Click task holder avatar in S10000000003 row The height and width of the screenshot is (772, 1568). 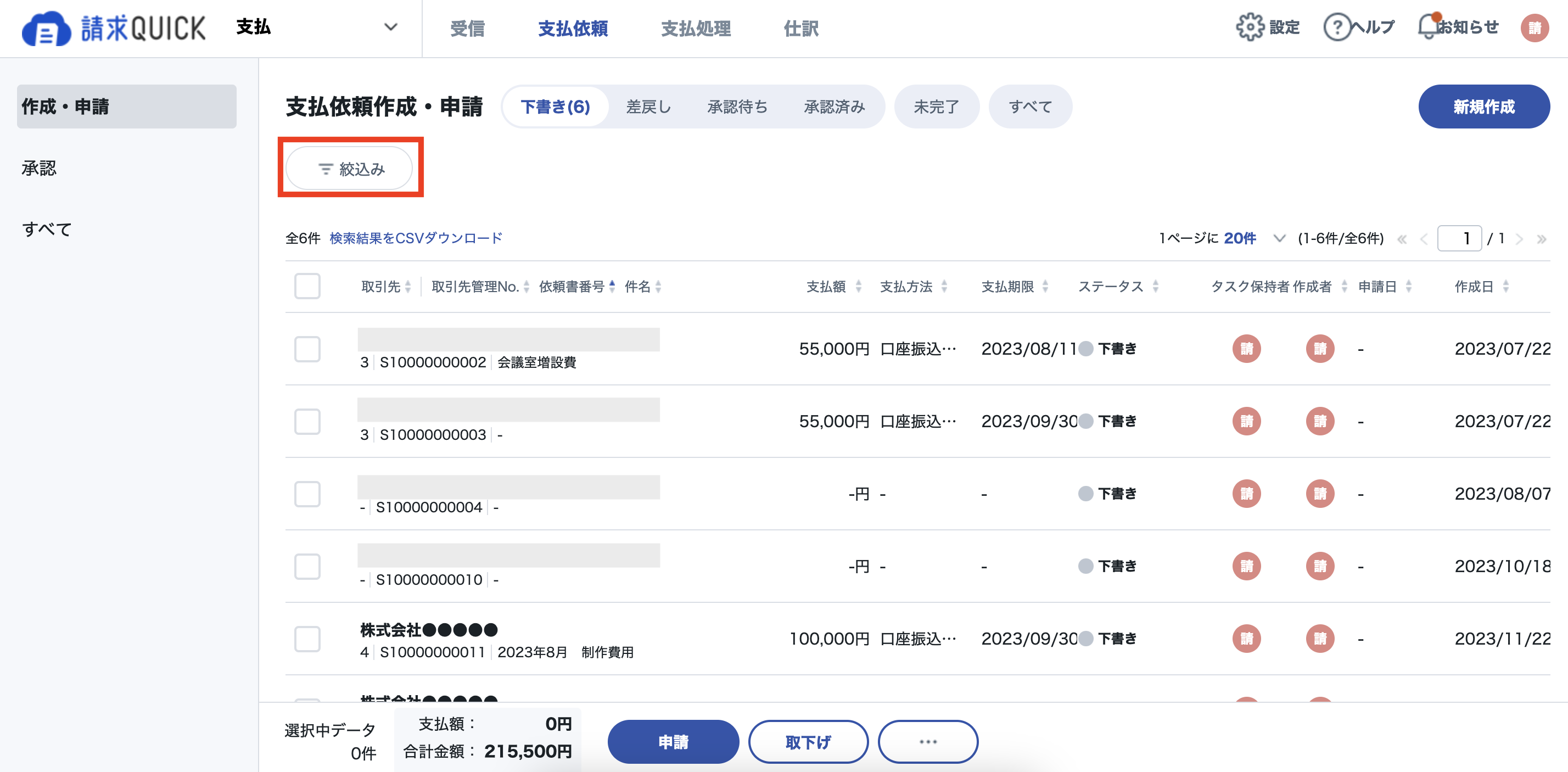click(x=1247, y=421)
